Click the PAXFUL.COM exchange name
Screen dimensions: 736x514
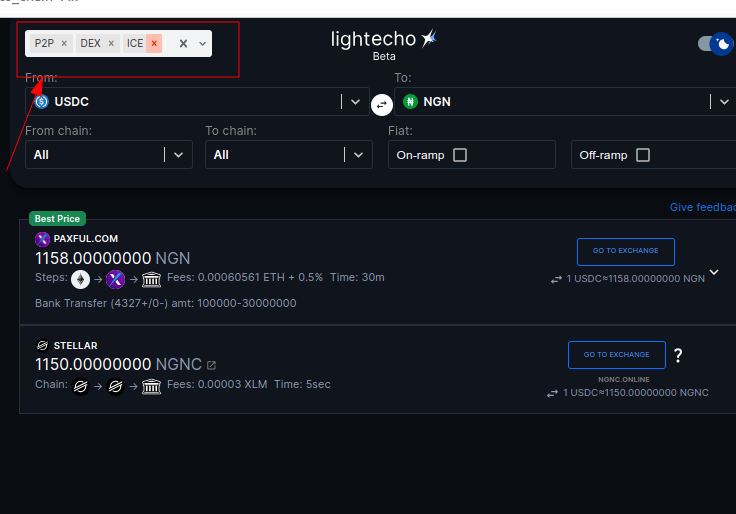[86, 238]
